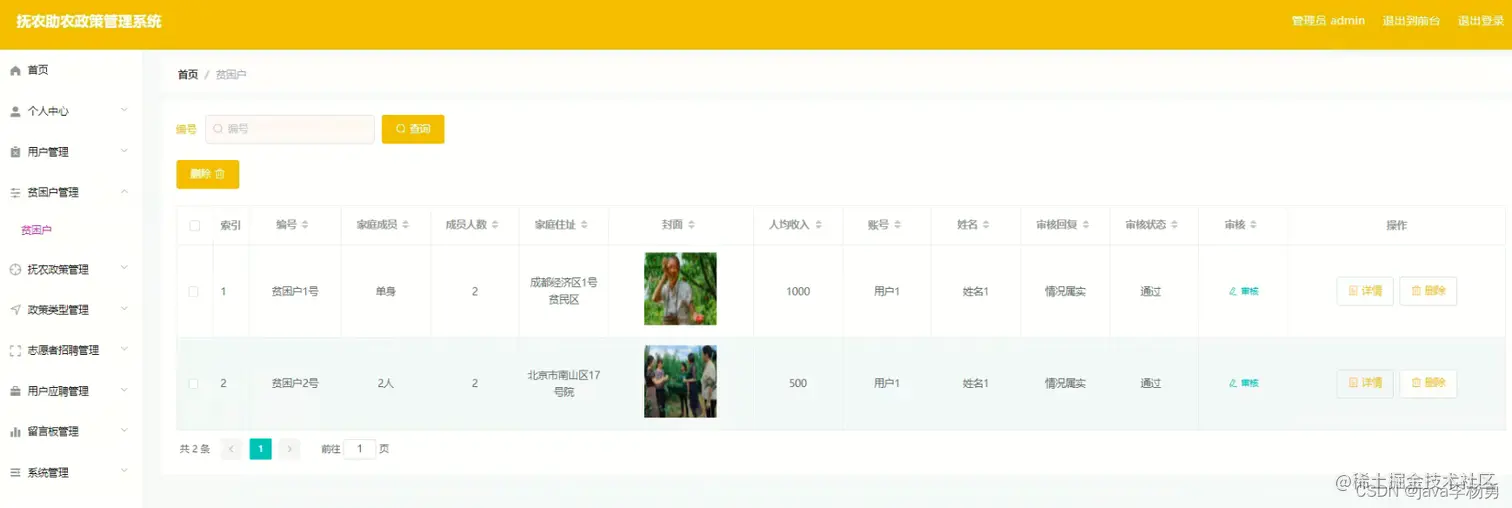Click the 首页 breadcrumb link
The image size is (1512, 508).
(188, 75)
